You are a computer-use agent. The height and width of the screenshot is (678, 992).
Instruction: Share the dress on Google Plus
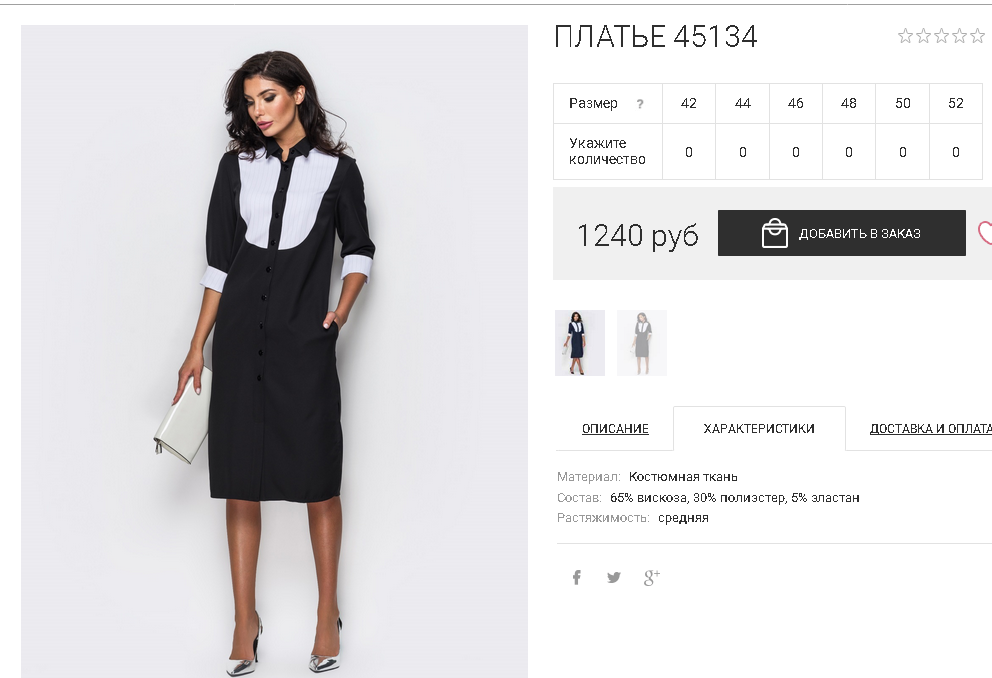pyautogui.click(x=652, y=577)
